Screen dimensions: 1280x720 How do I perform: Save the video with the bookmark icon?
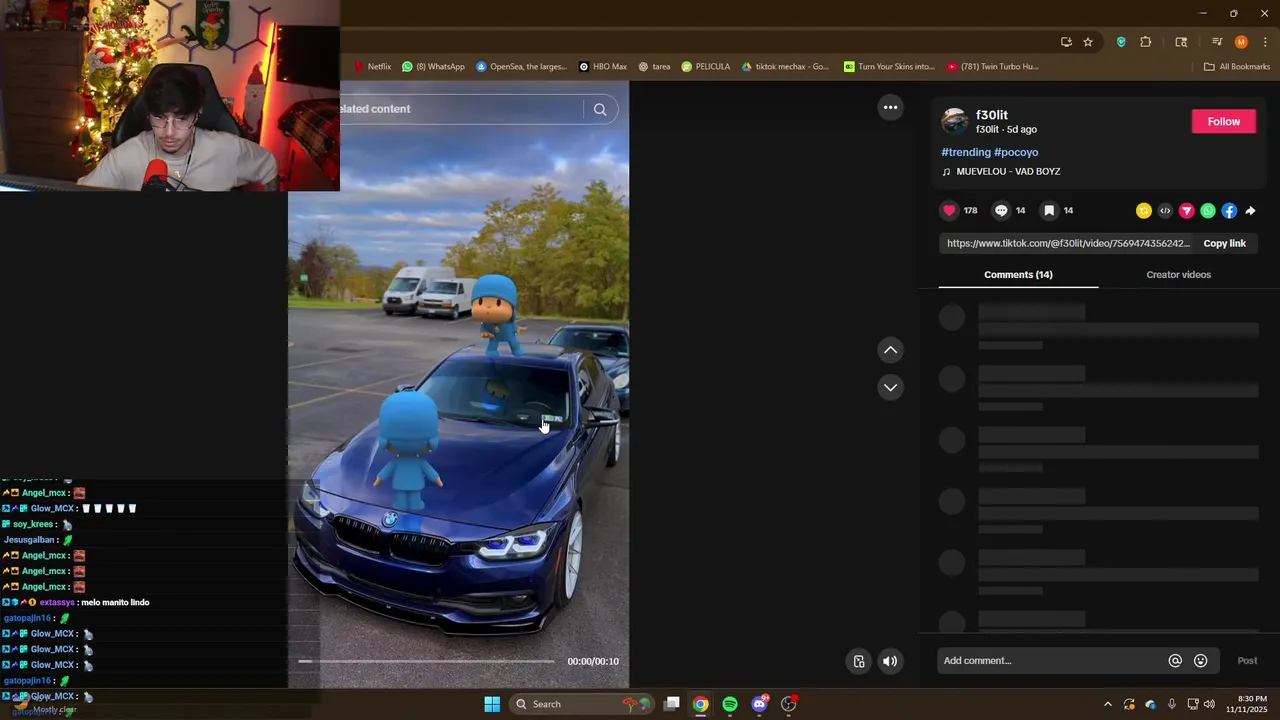click(x=1049, y=210)
